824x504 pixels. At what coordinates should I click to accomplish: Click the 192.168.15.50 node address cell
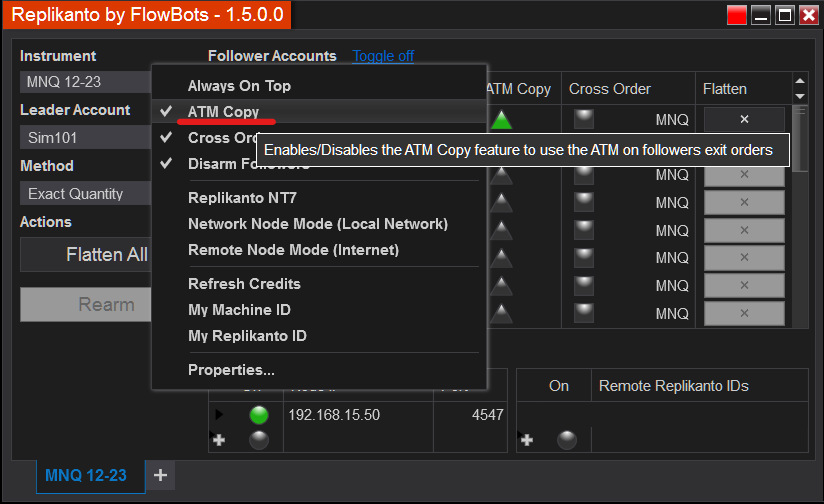[358, 415]
